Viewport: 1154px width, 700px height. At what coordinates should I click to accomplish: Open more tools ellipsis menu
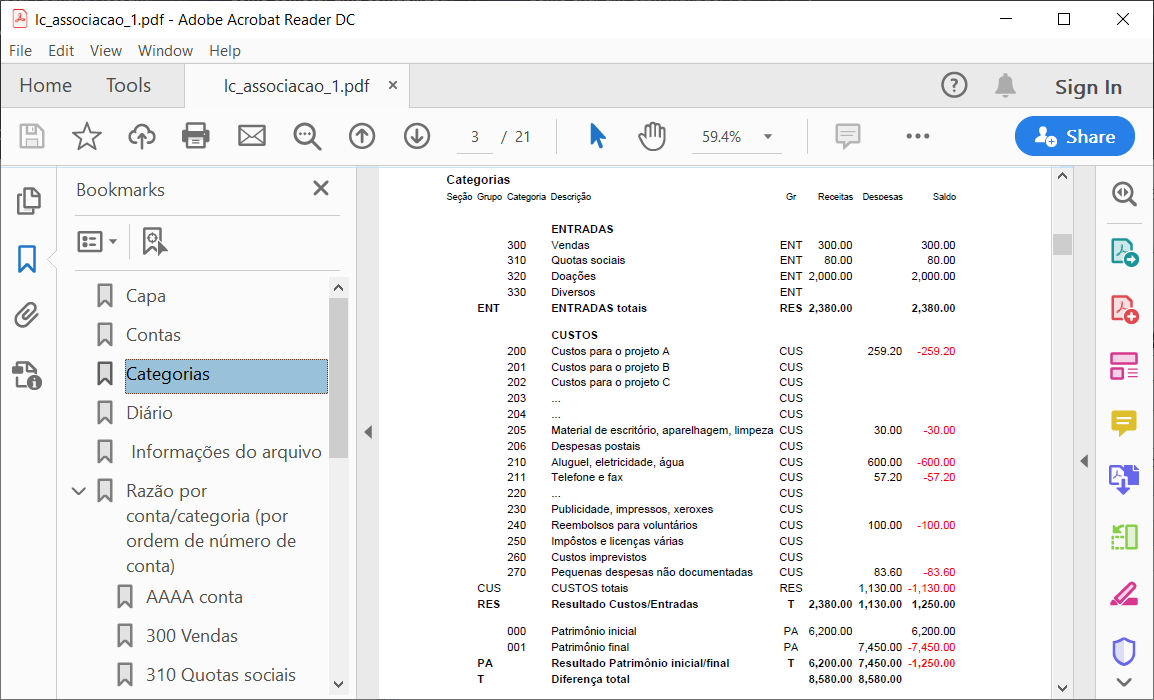[x=918, y=136]
